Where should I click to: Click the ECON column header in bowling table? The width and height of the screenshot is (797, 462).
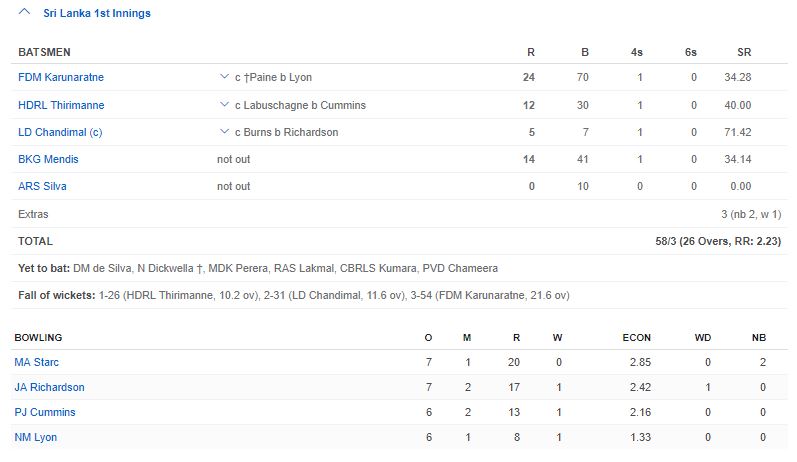click(636, 338)
